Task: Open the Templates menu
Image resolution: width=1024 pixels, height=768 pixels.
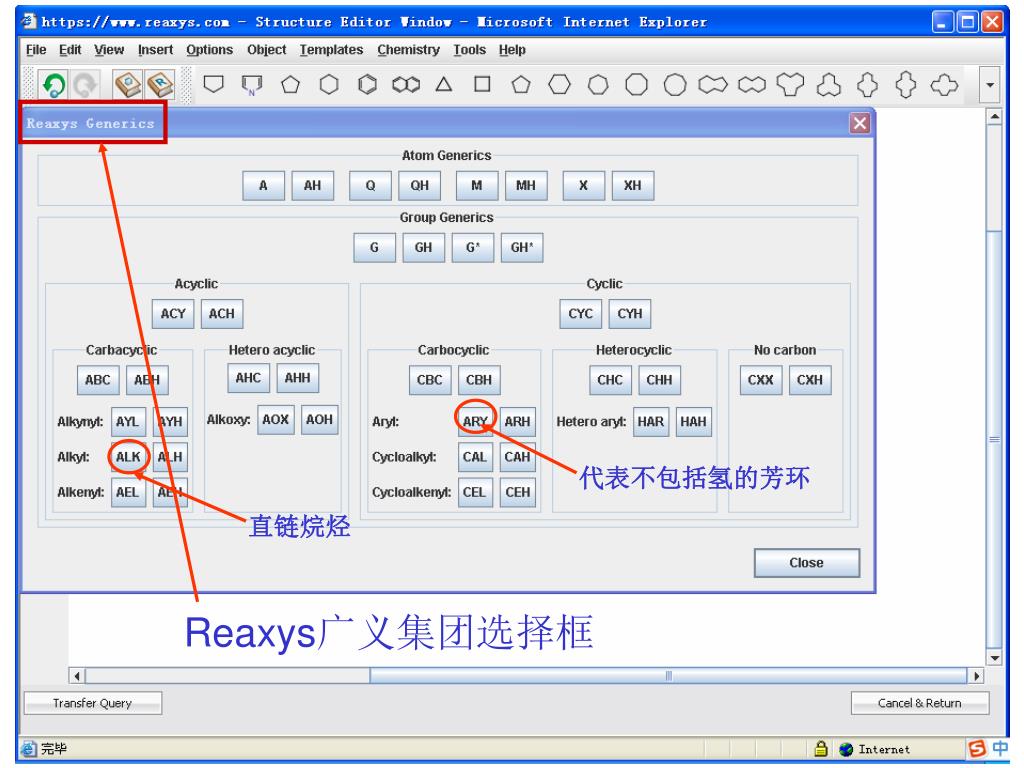Action: [331, 50]
